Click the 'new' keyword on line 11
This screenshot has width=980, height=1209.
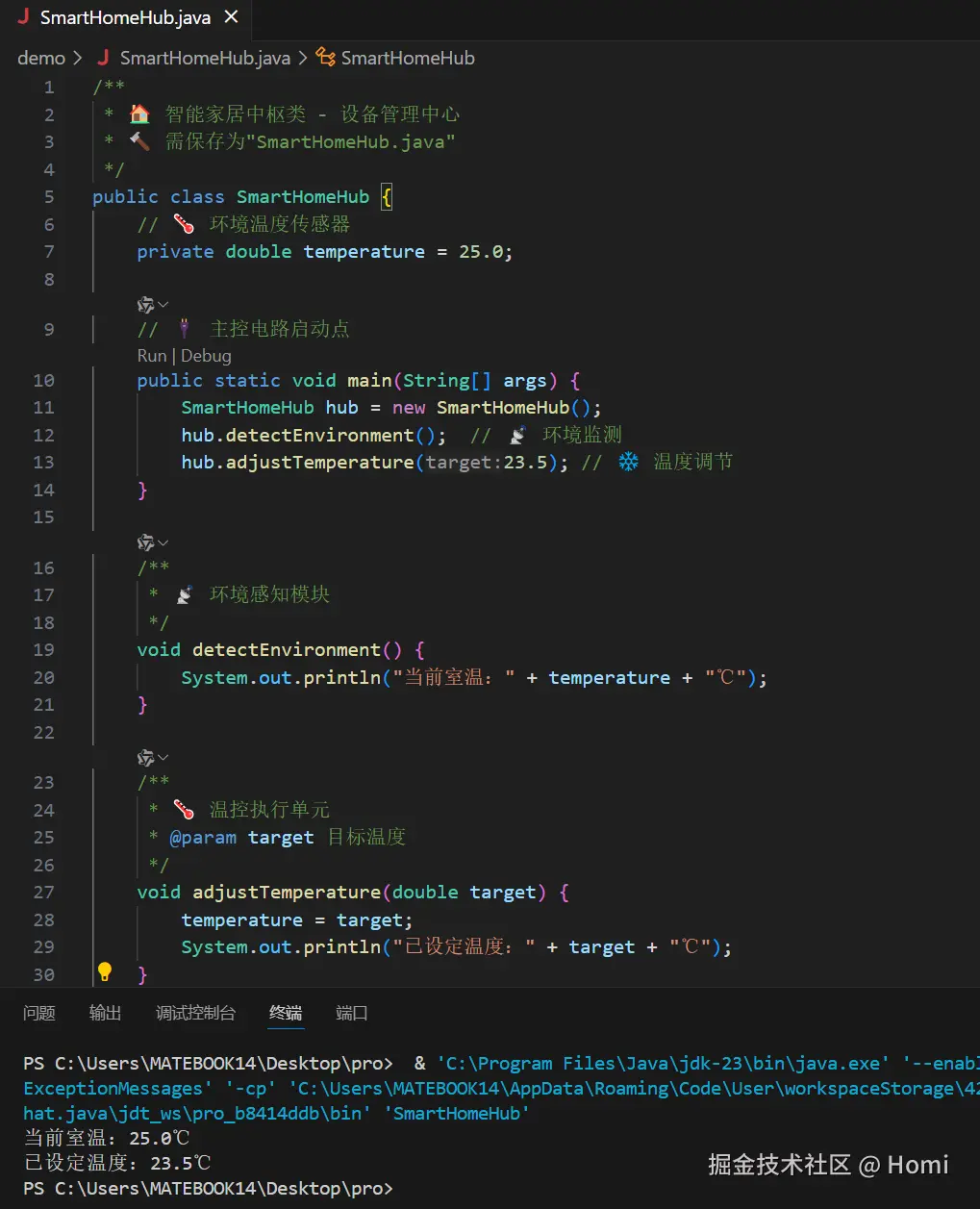click(409, 408)
